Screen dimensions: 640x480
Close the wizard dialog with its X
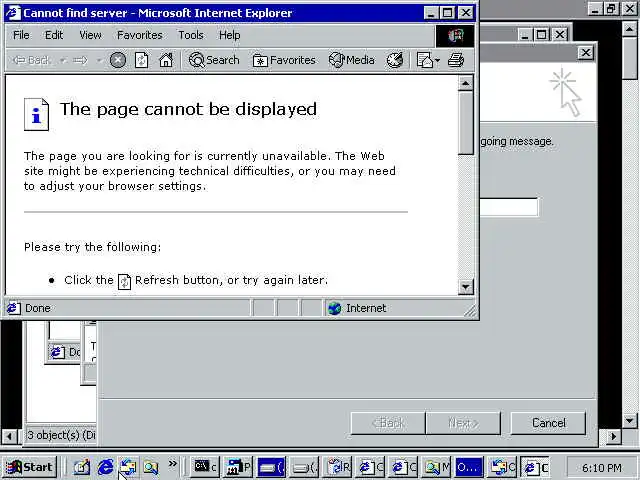click(x=586, y=53)
